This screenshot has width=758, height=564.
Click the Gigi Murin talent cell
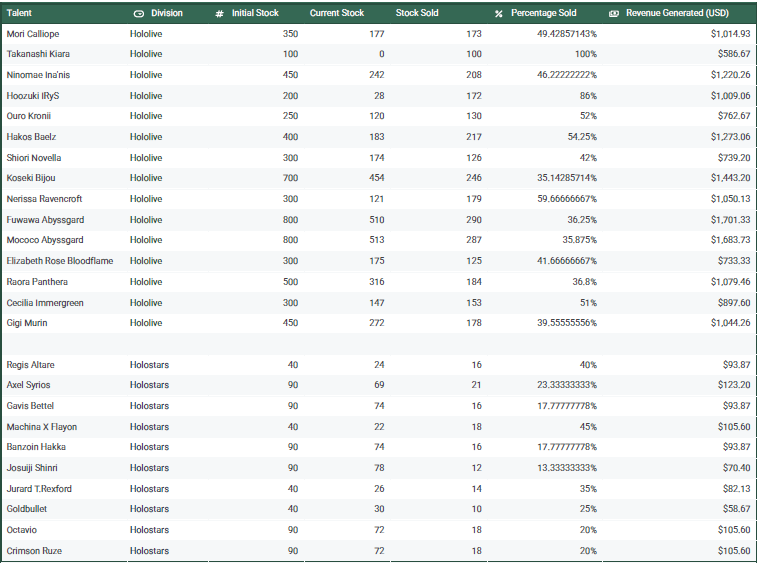27,323
